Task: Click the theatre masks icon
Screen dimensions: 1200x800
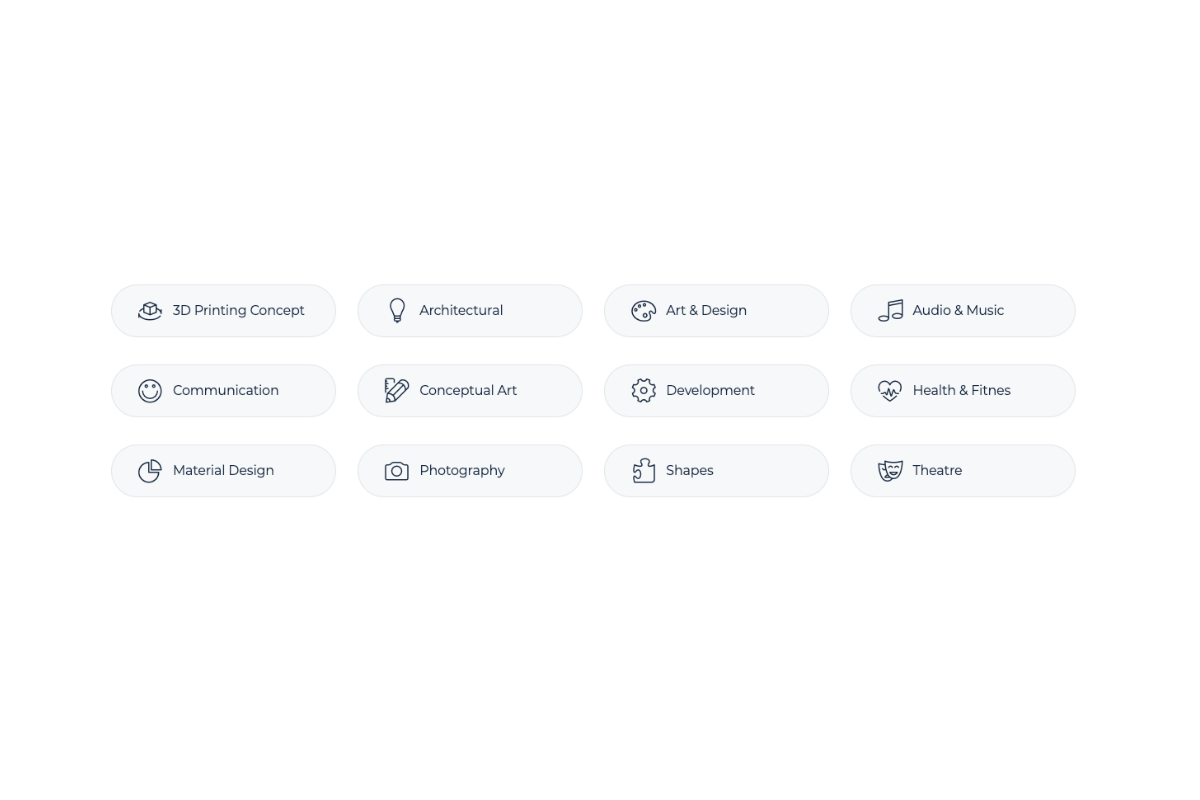Action: click(890, 471)
